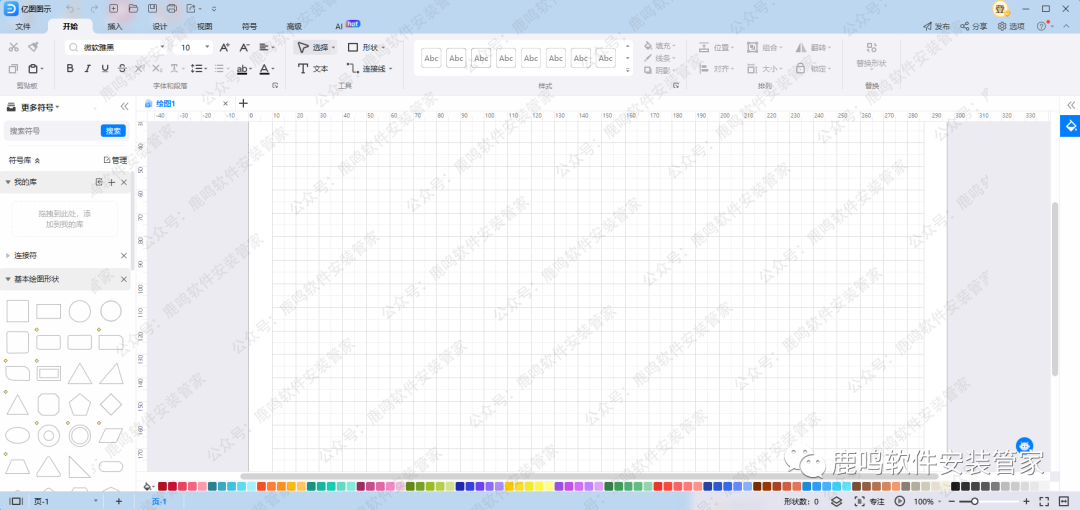Click the Connector (连接线) tool
The image size is (1080, 510).
click(x=368, y=69)
